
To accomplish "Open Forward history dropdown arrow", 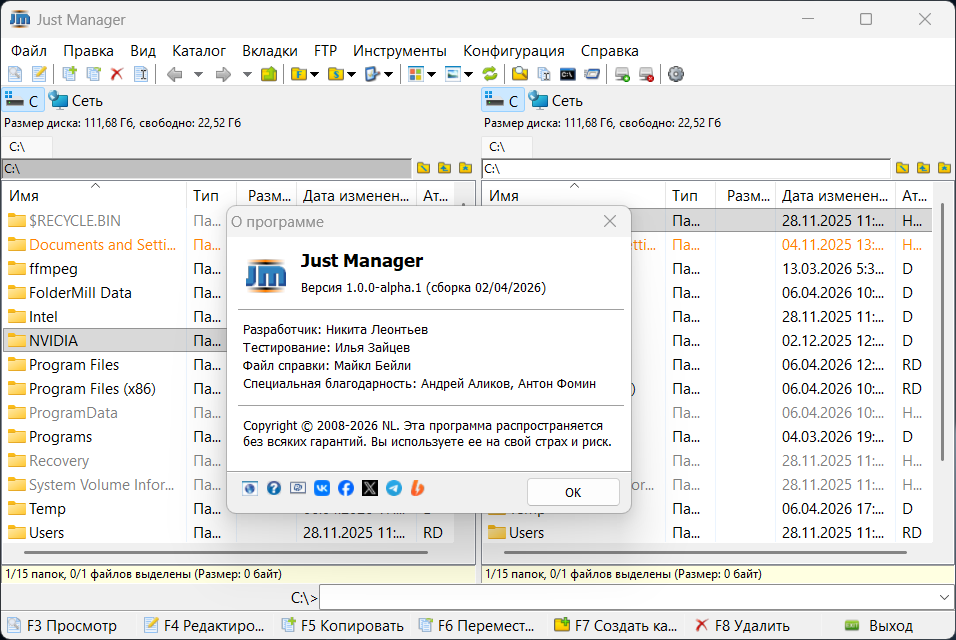I will tap(247, 74).
